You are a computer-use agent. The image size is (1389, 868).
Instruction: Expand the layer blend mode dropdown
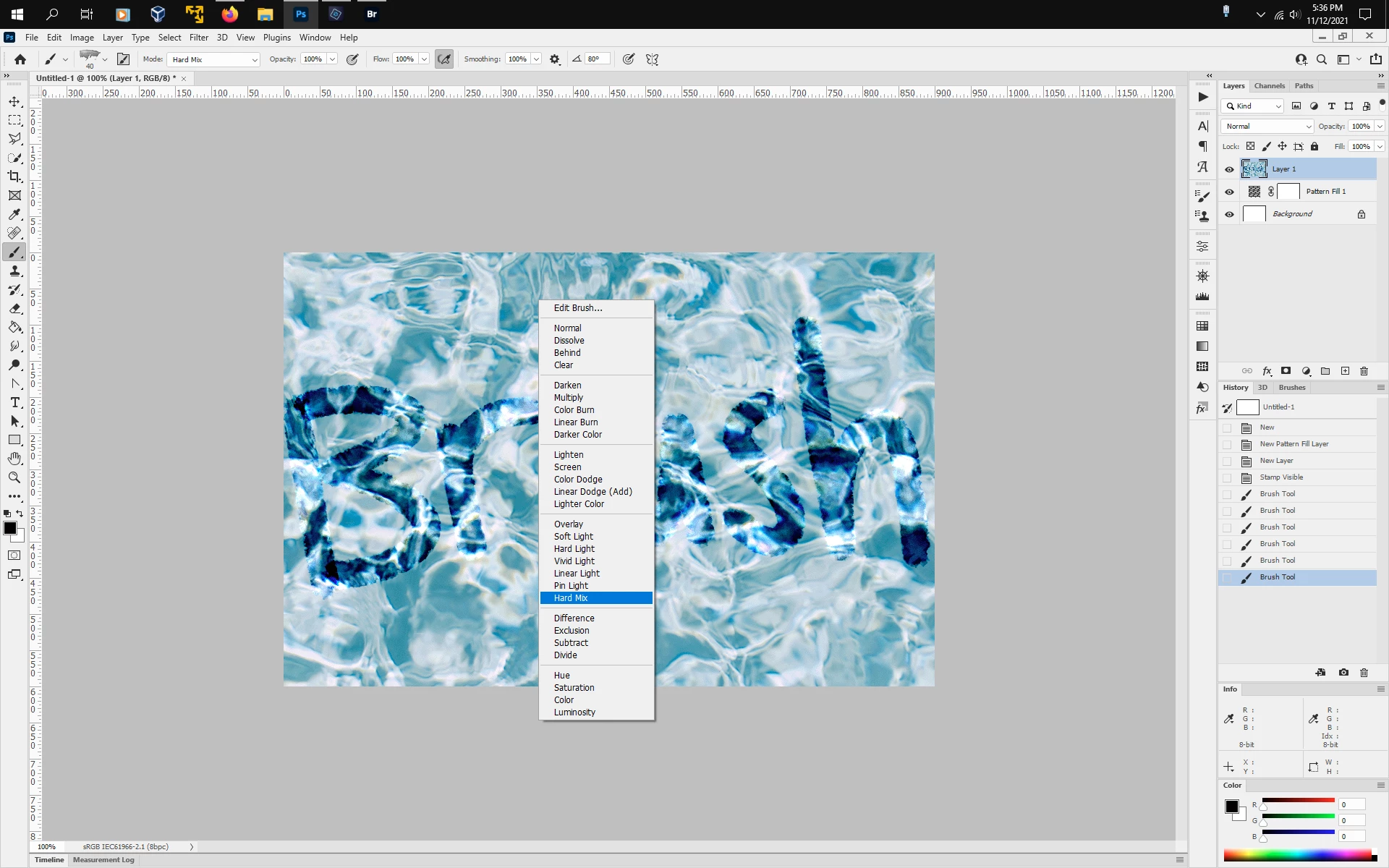point(1267,126)
